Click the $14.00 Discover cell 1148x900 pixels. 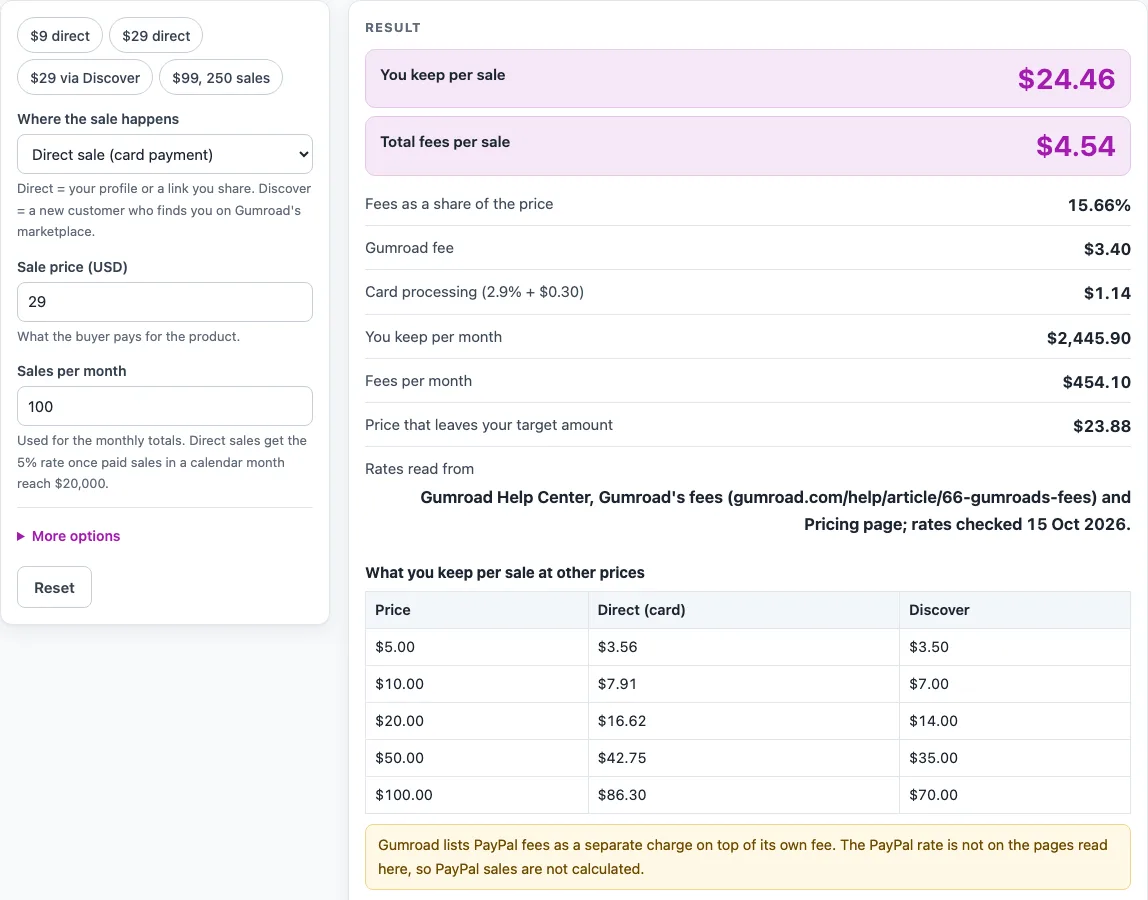pyautogui.click(x=1015, y=721)
